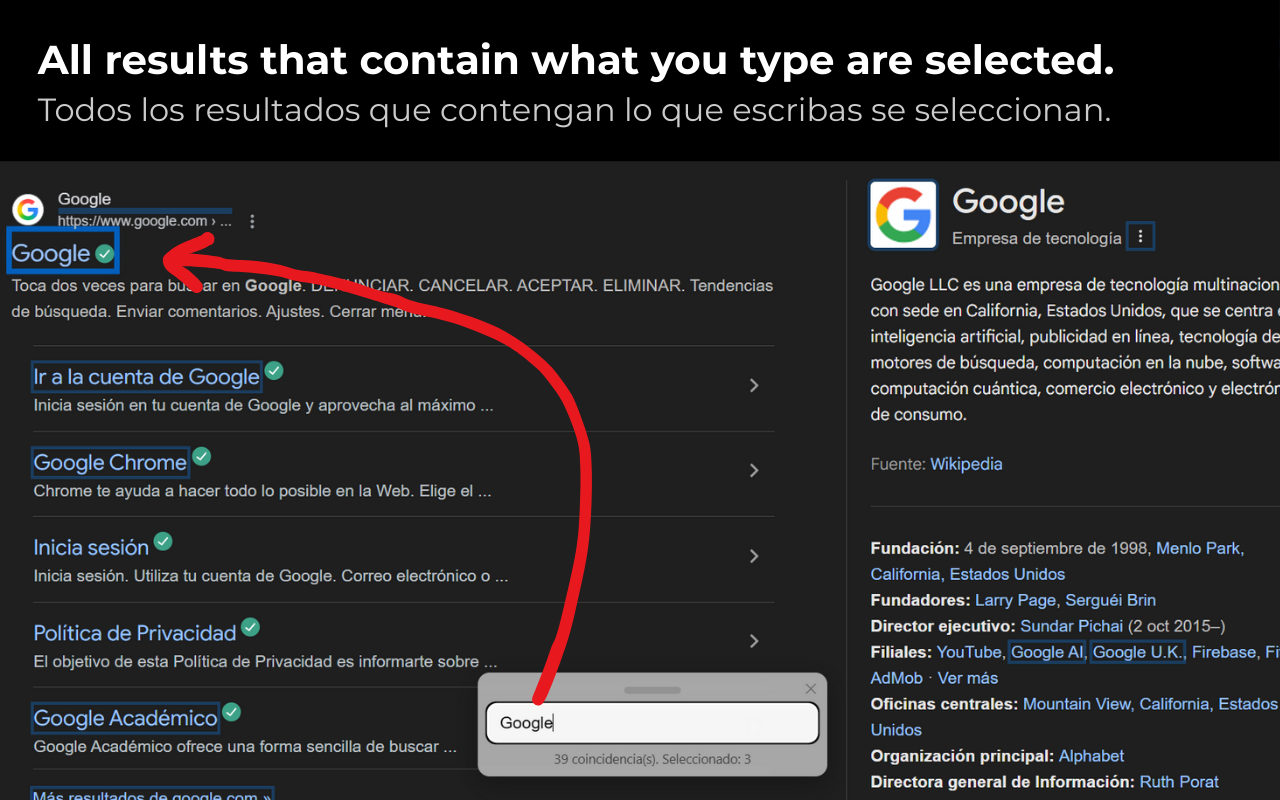Image resolution: width=1280 pixels, height=800 pixels.
Task: Click the verified badge beside the Google title
Action: coord(105,254)
